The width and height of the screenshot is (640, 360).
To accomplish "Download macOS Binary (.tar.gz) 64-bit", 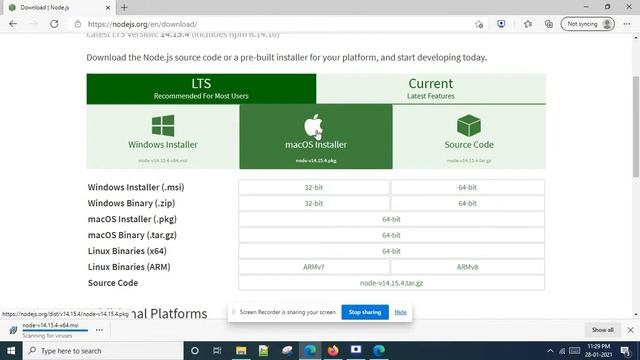I will tap(391, 235).
